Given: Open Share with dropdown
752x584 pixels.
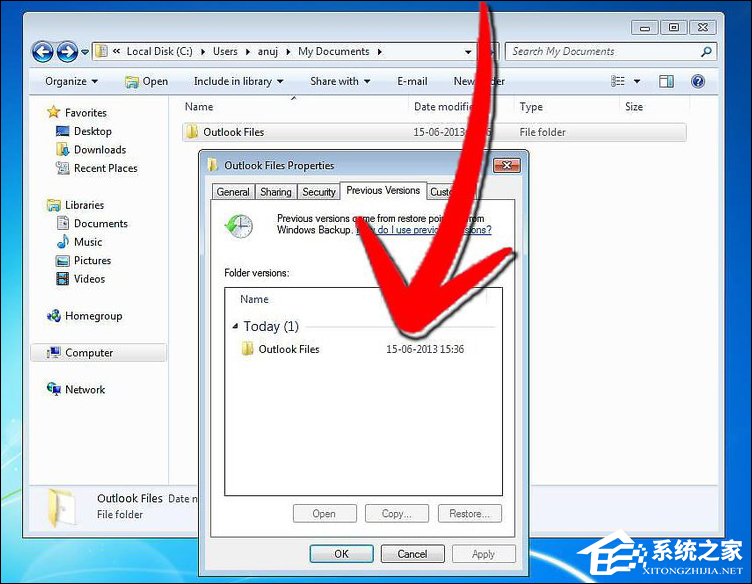Looking at the screenshot, I should (340, 81).
